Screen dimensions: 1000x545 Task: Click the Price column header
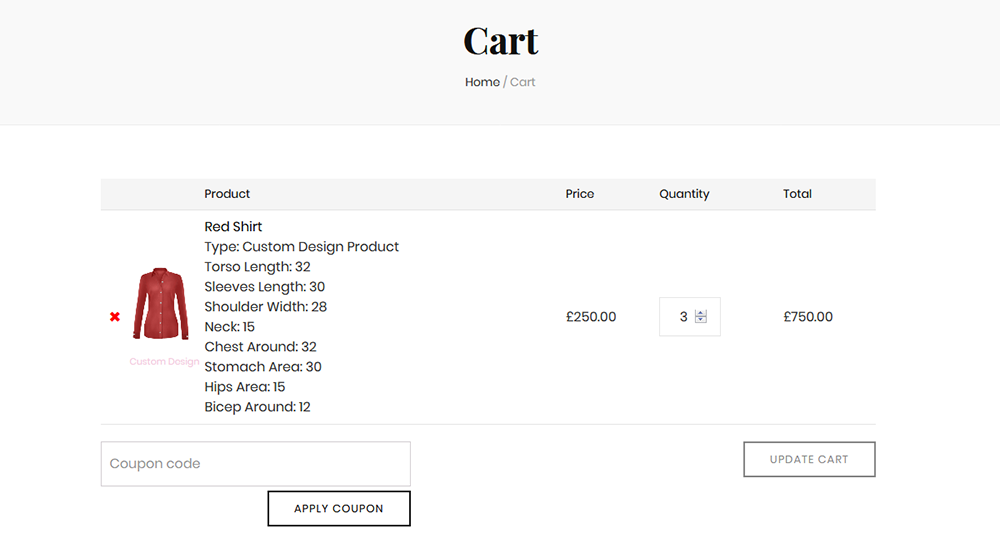(x=580, y=194)
